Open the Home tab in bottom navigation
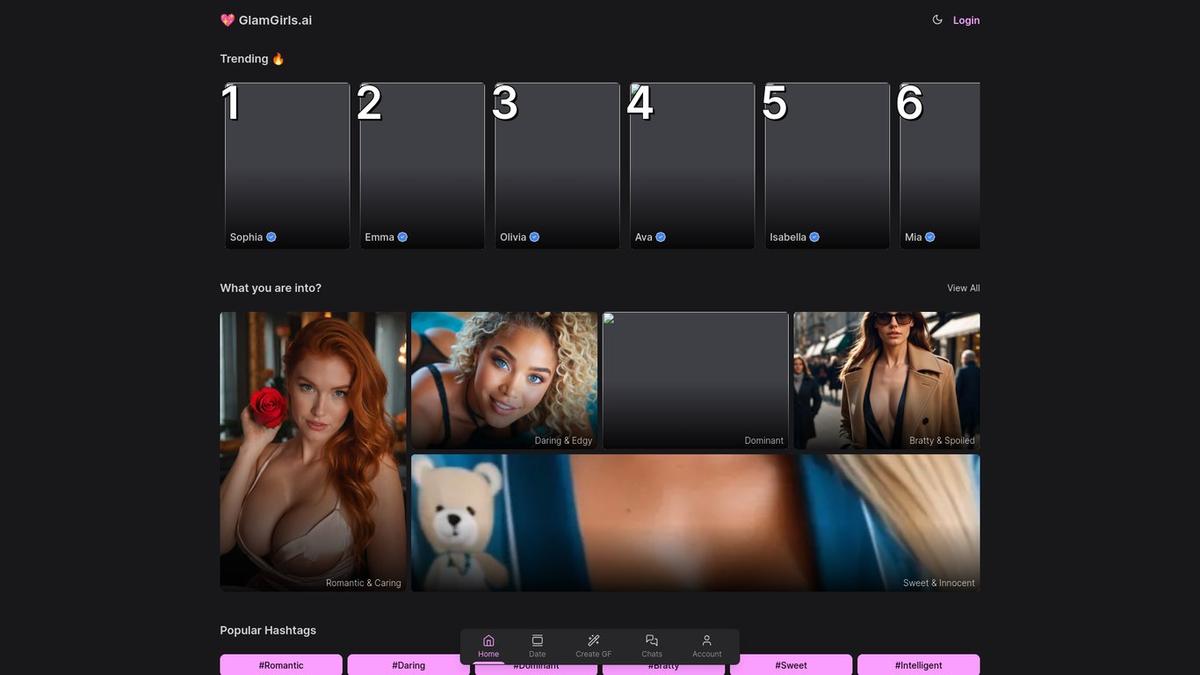Viewport: 1200px width, 675px height. (488, 646)
